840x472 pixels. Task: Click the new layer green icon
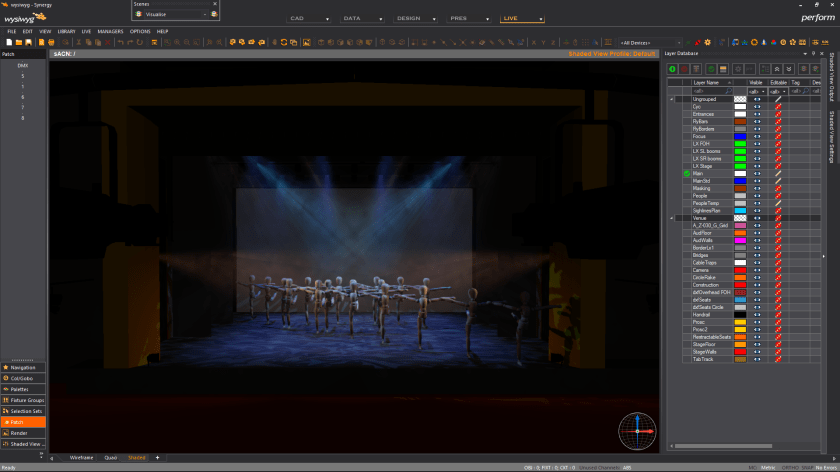pyautogui.click(x=672, y=68)
